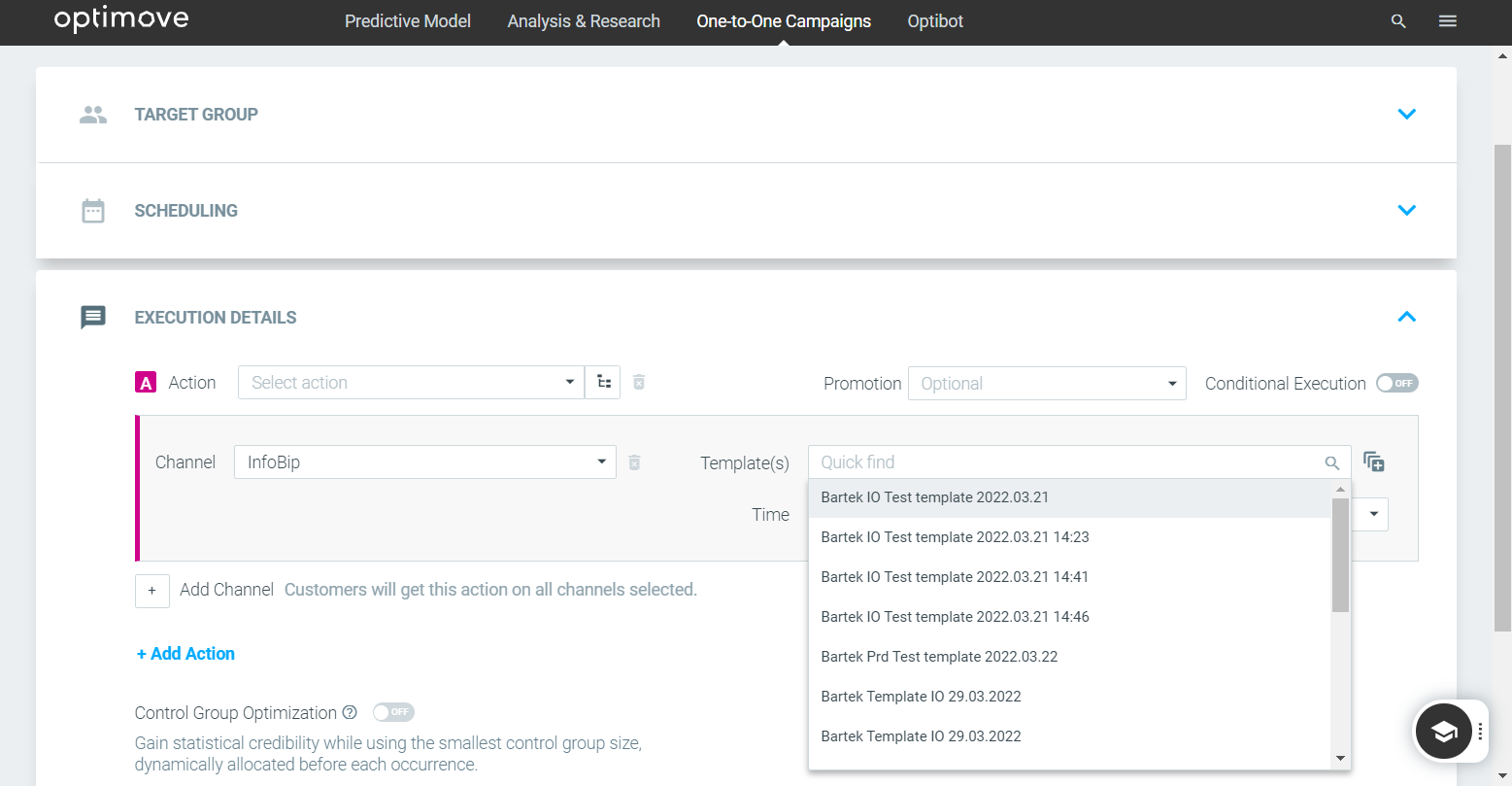Open the Select action dropdown
This screenshot has height=786, width=1512.
tap(411, 383)
